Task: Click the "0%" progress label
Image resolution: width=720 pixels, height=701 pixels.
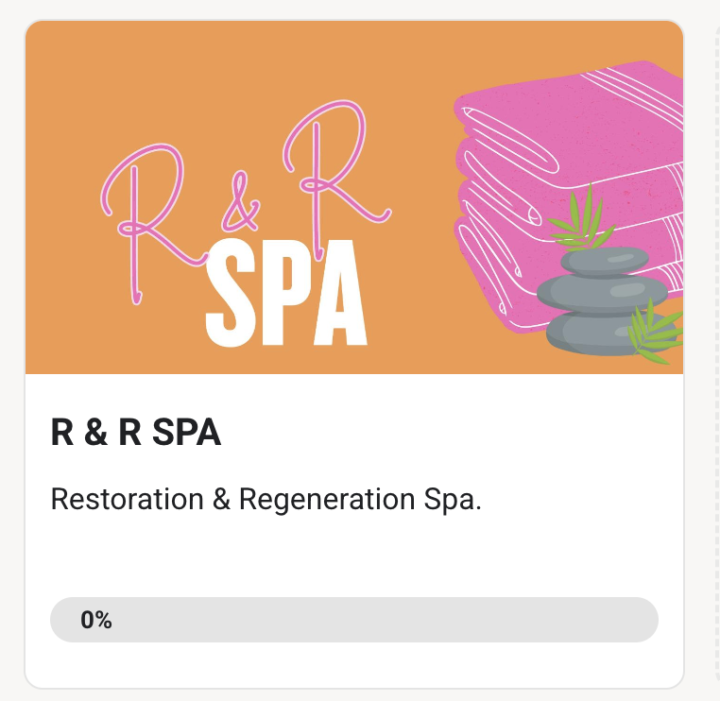Action: tap(96, 620)
